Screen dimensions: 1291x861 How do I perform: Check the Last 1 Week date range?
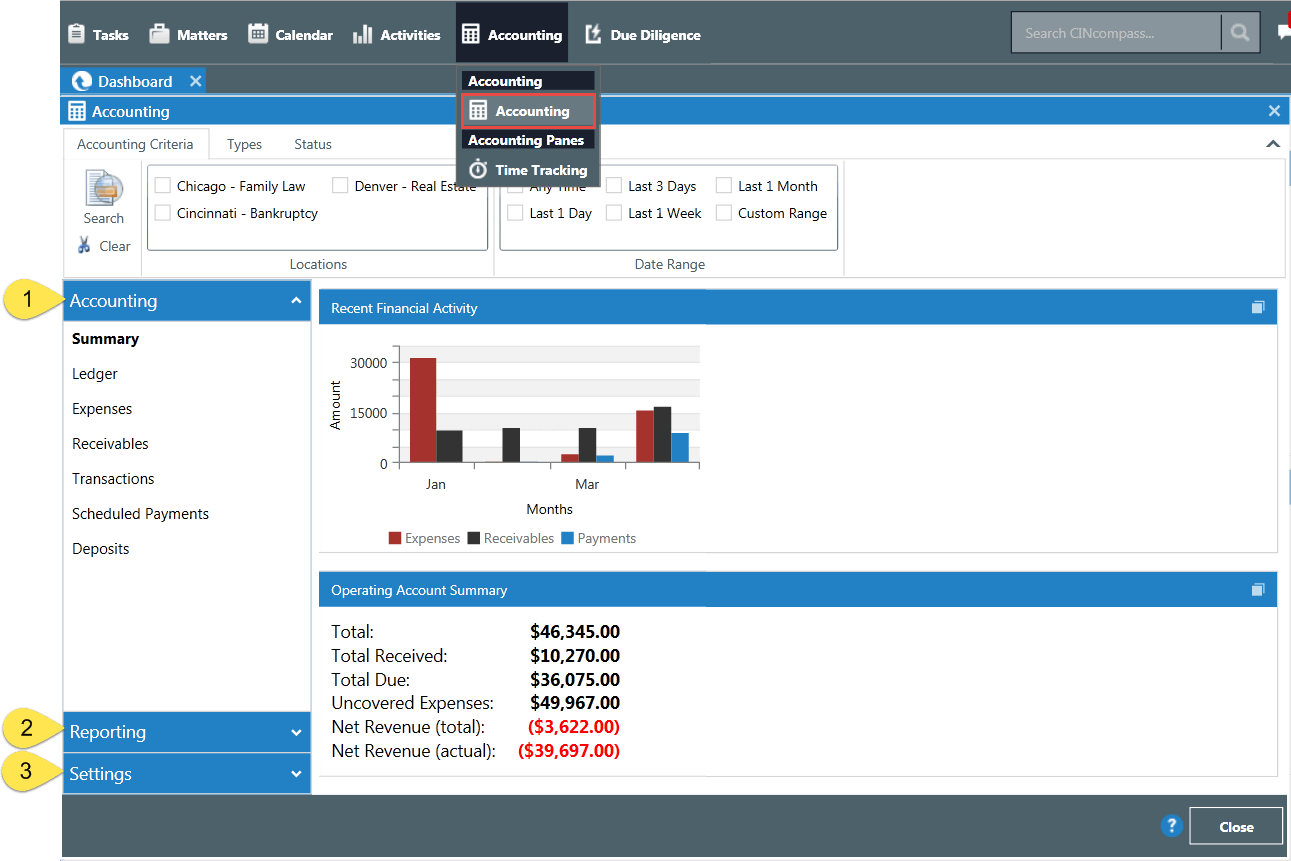[613, 212]
